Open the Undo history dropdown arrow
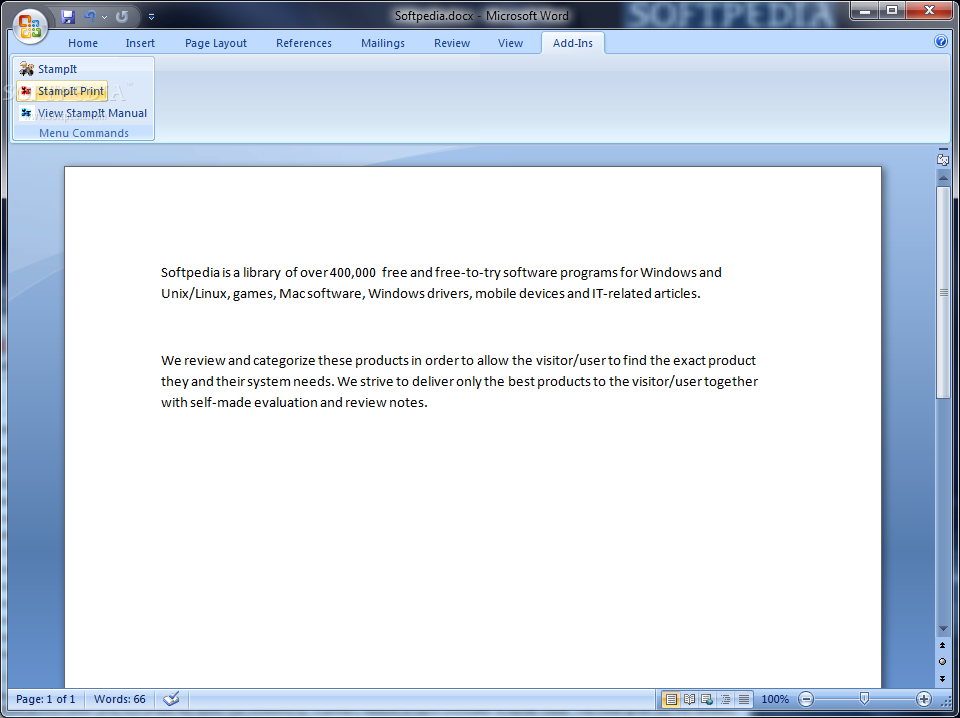This screenshot has width=960, height=718. click(x=104, y=17)
